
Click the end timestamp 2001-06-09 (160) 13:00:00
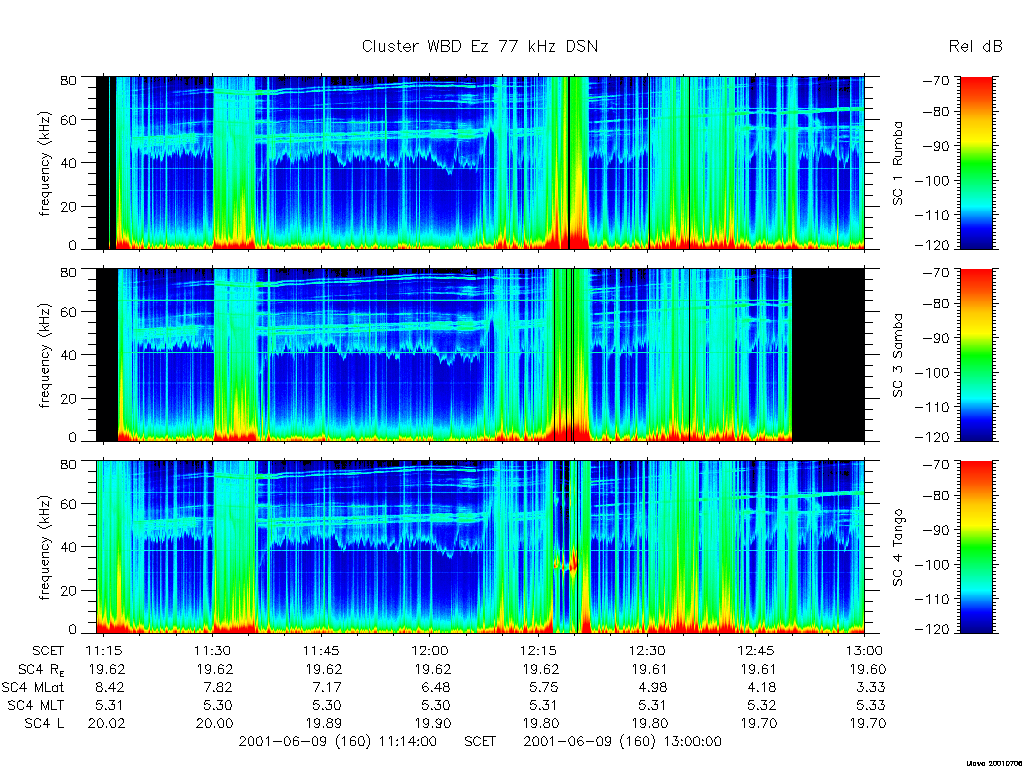[x=622, y=742]
